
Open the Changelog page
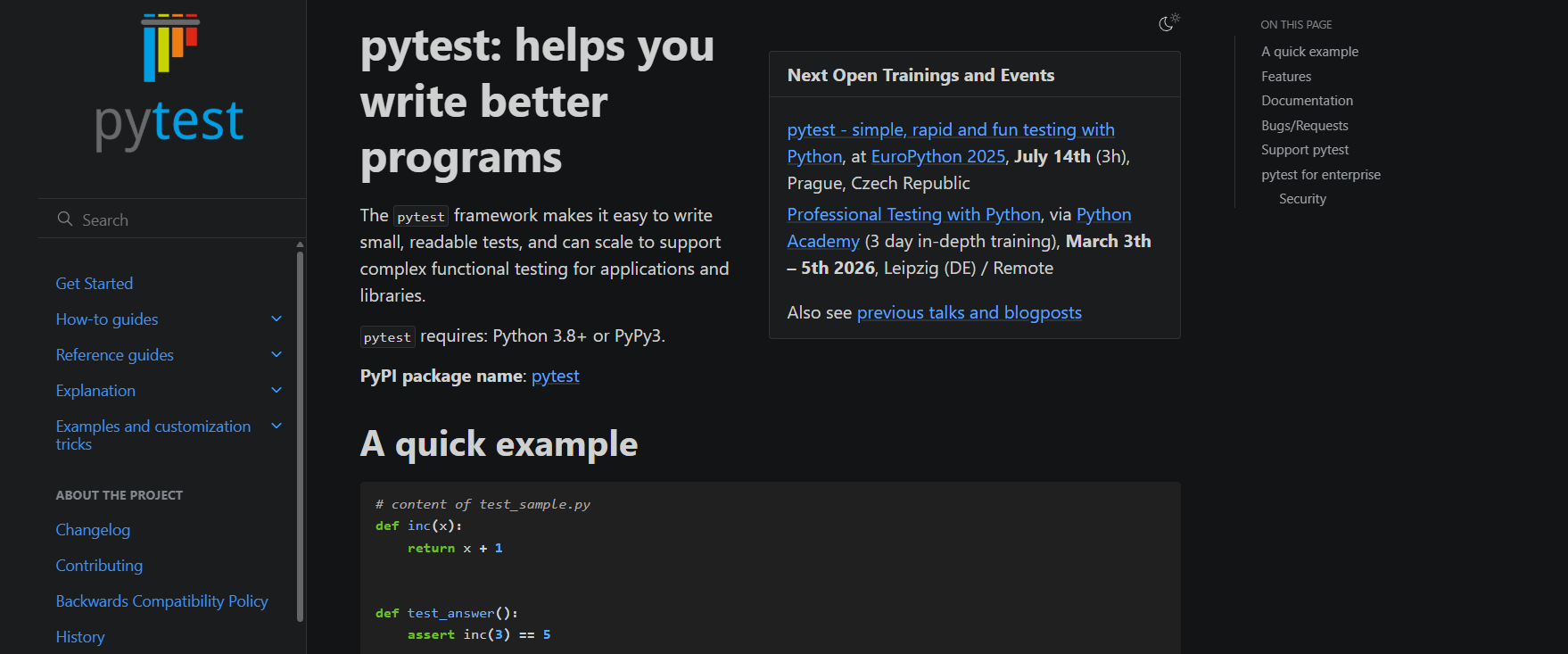(x=93, y=530)
